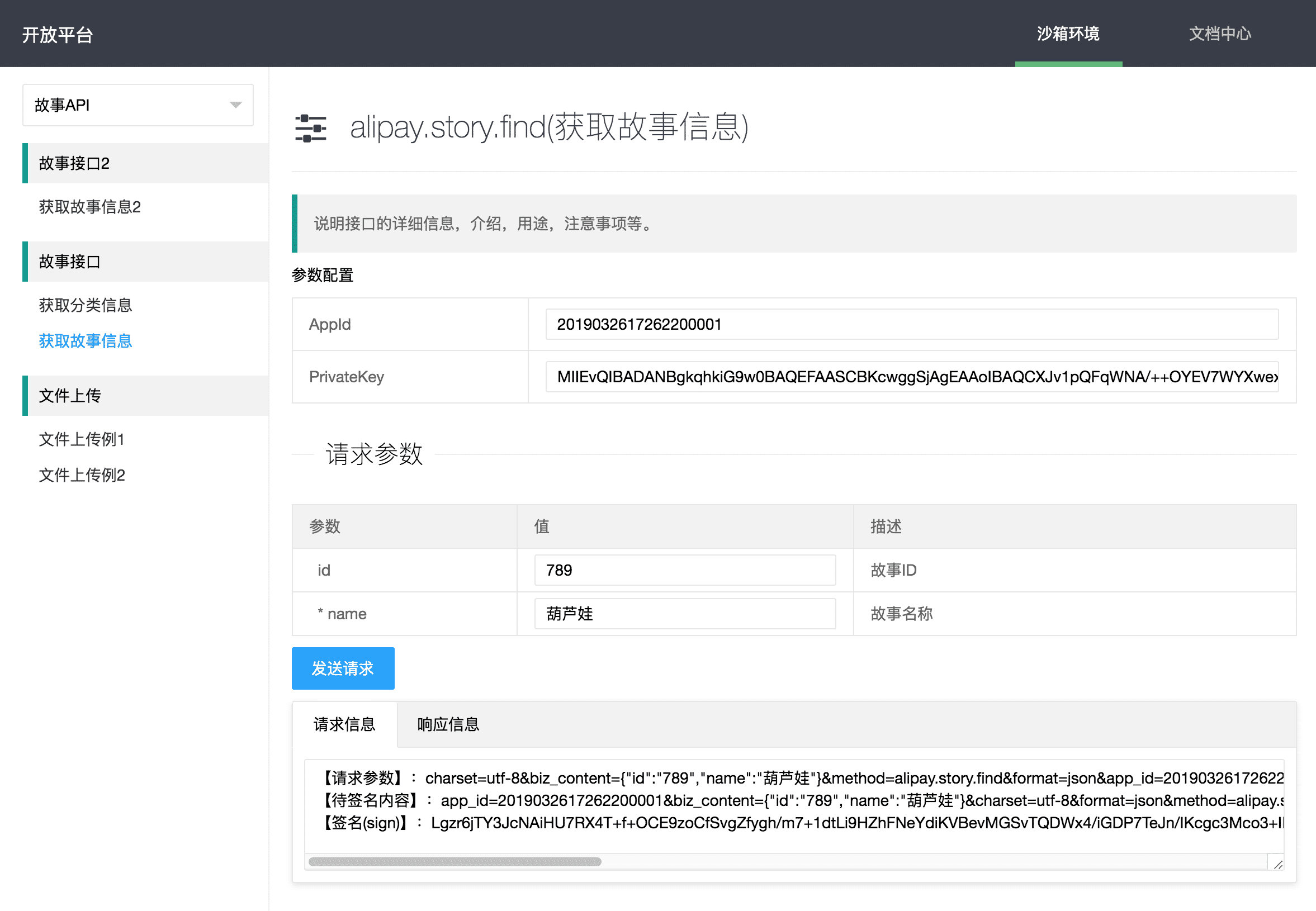Open the 文档中心 tab
The width and height of the screenshot is (1316, 911).
click(x=1219, y=34)
